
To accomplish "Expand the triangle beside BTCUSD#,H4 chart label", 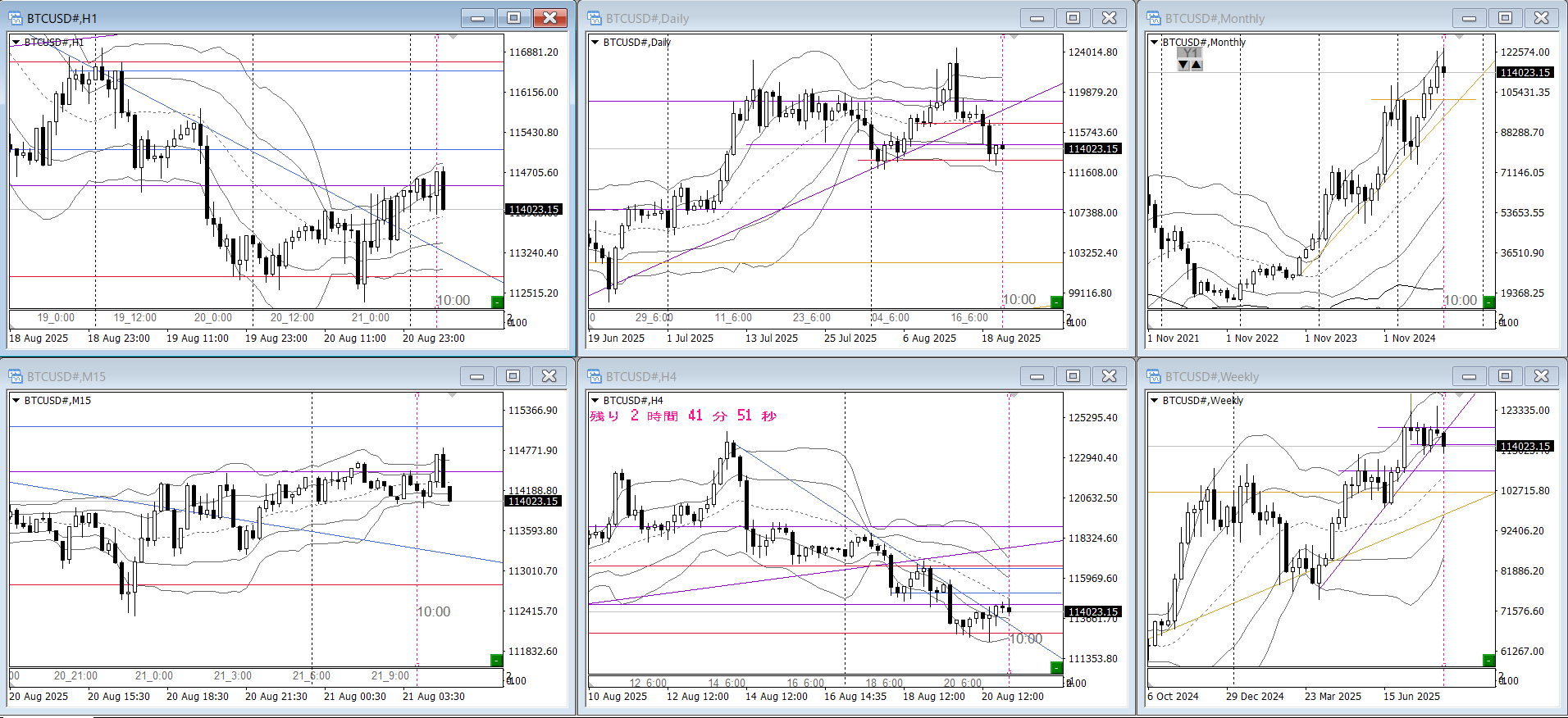I will tap(595, 400).
